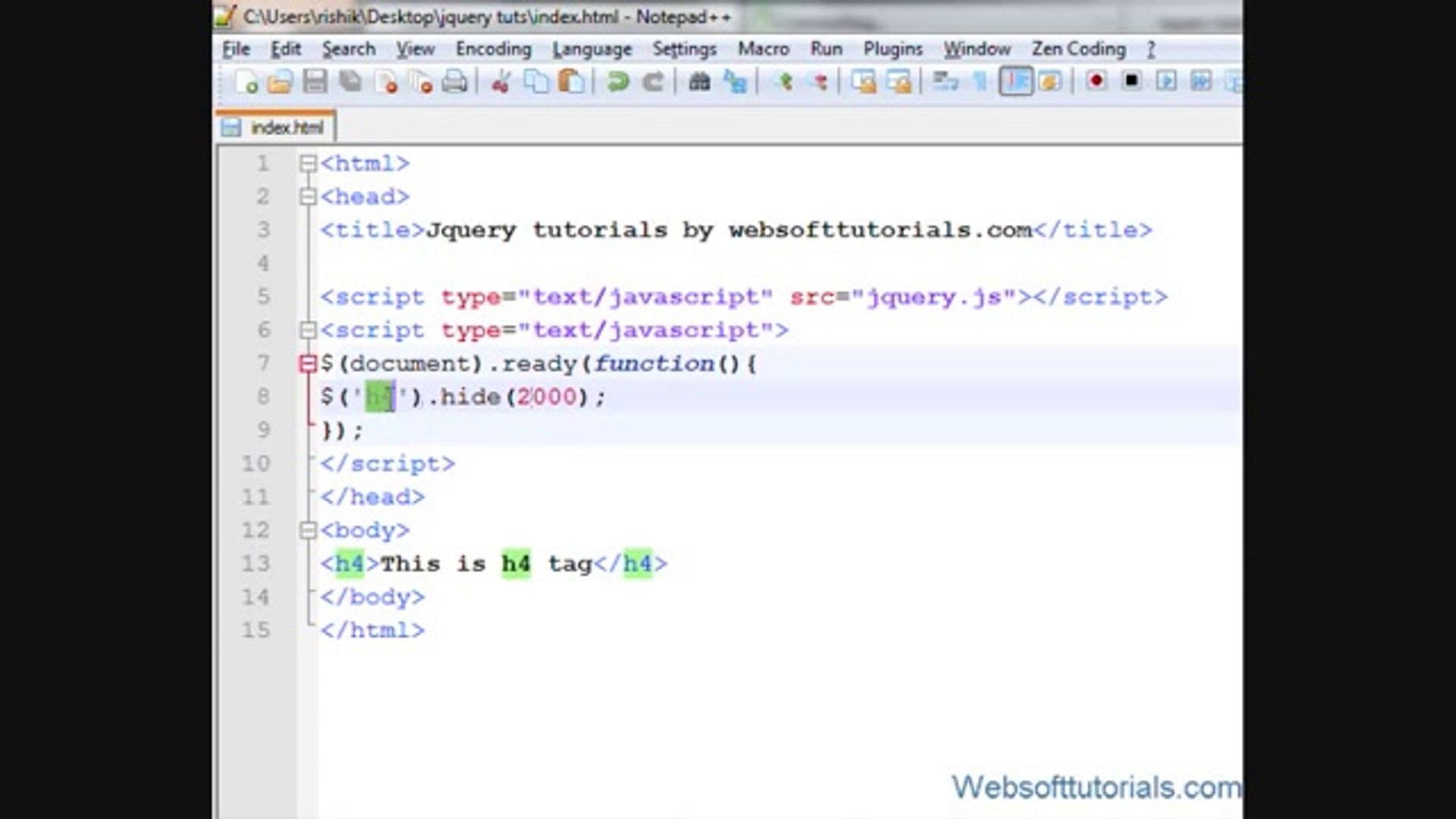Click the closing </body> tag on line 14
Screen dimensions: 1456x819
point(372,598)
